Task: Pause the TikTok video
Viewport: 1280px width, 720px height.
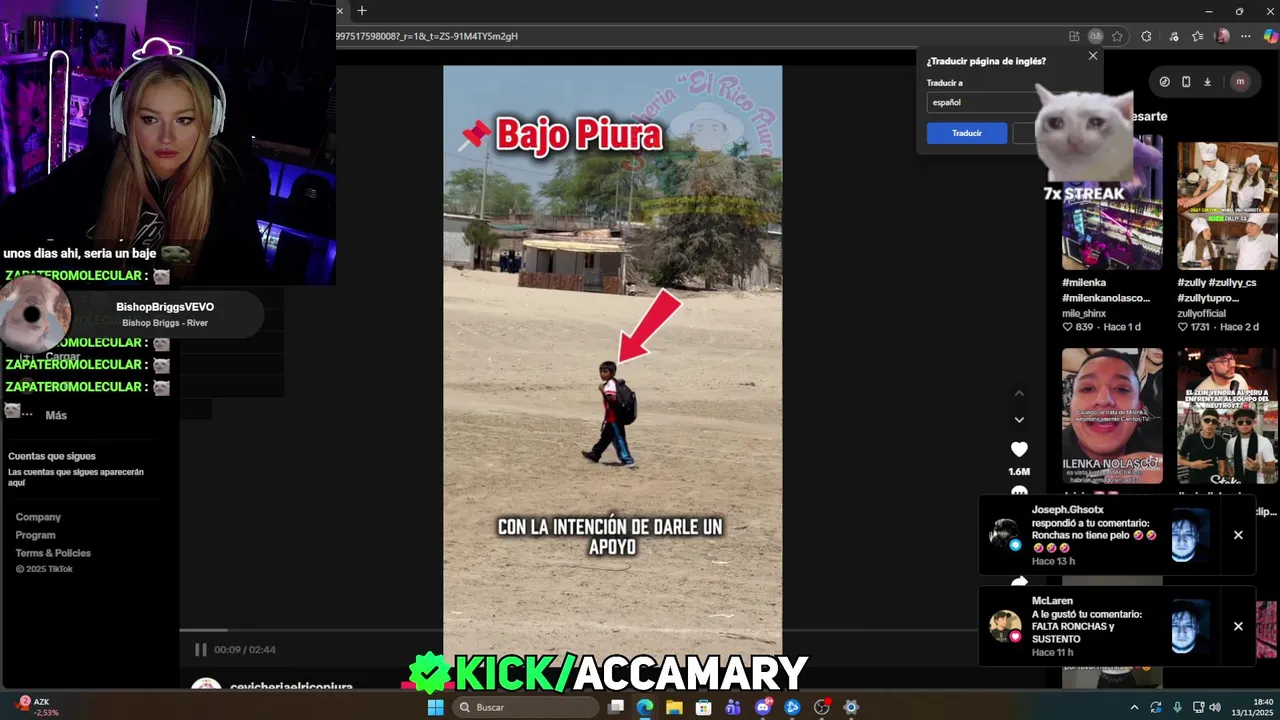Action: [x=200, y=649]
